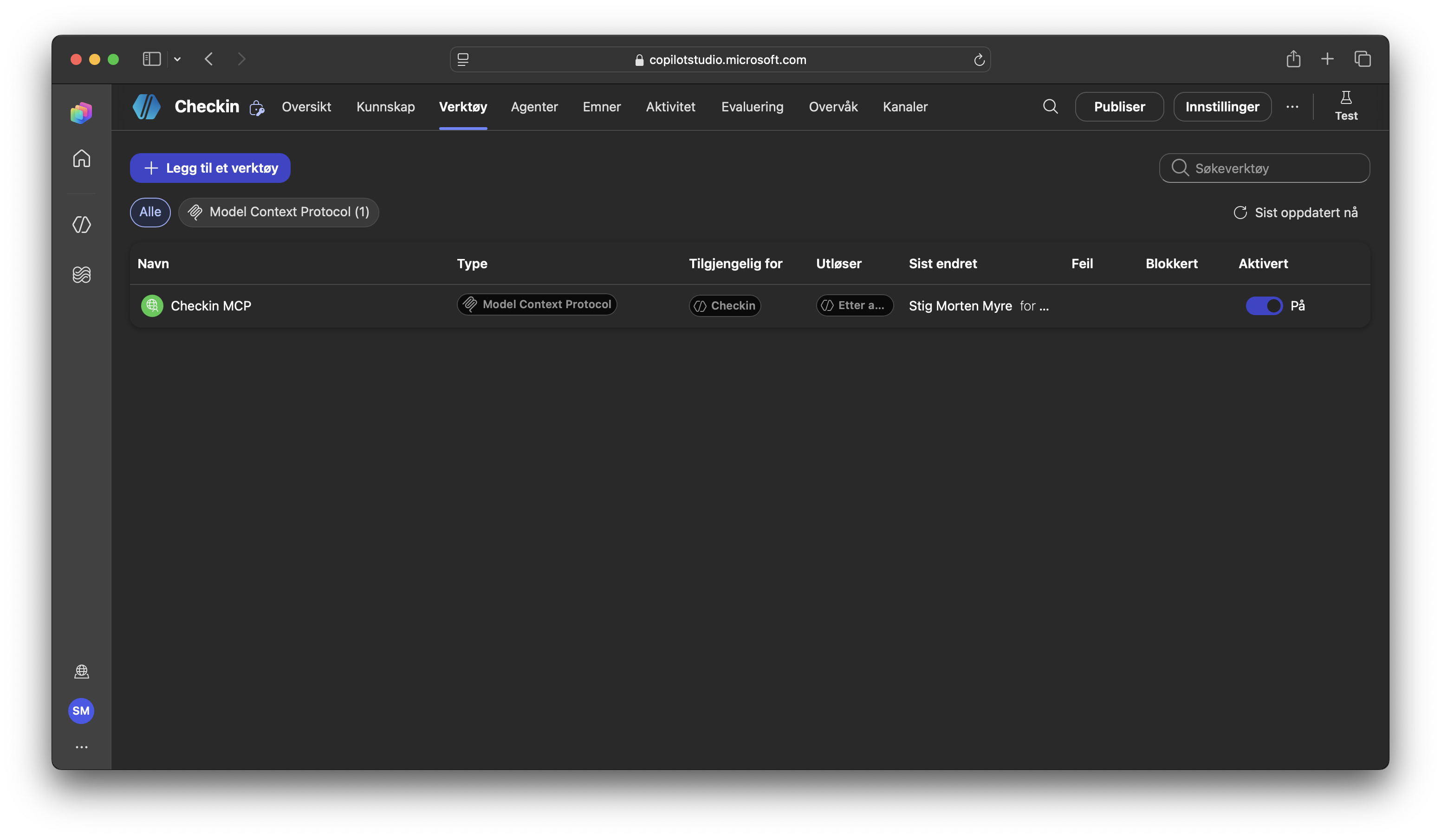
Task: Click Legg til et verktøy button
Action: (x=210, y=168)
